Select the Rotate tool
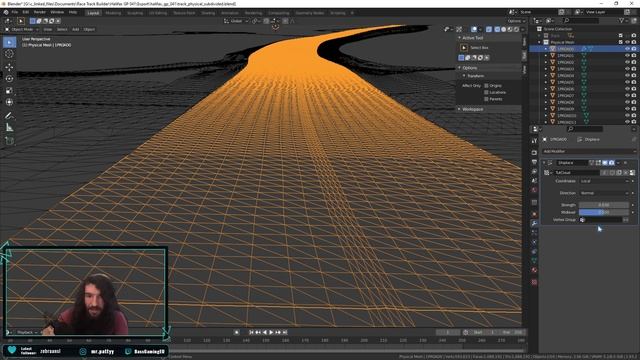This screenshot has height=360, width=640. 9,78
